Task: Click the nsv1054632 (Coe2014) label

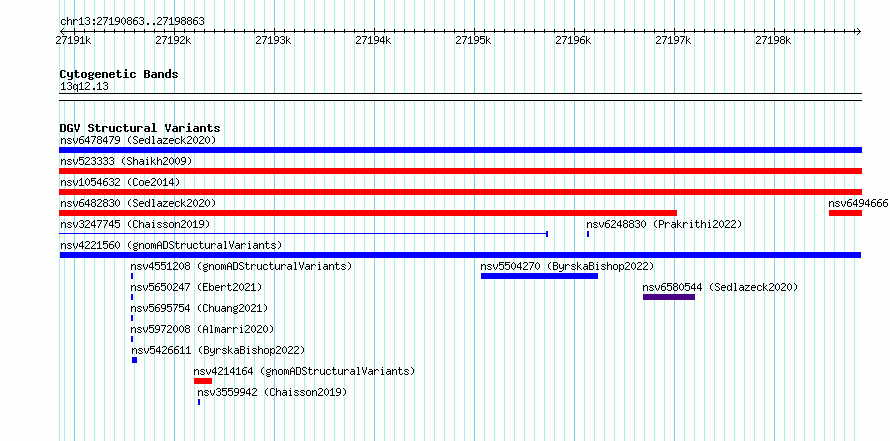Action: coord(120,182)
